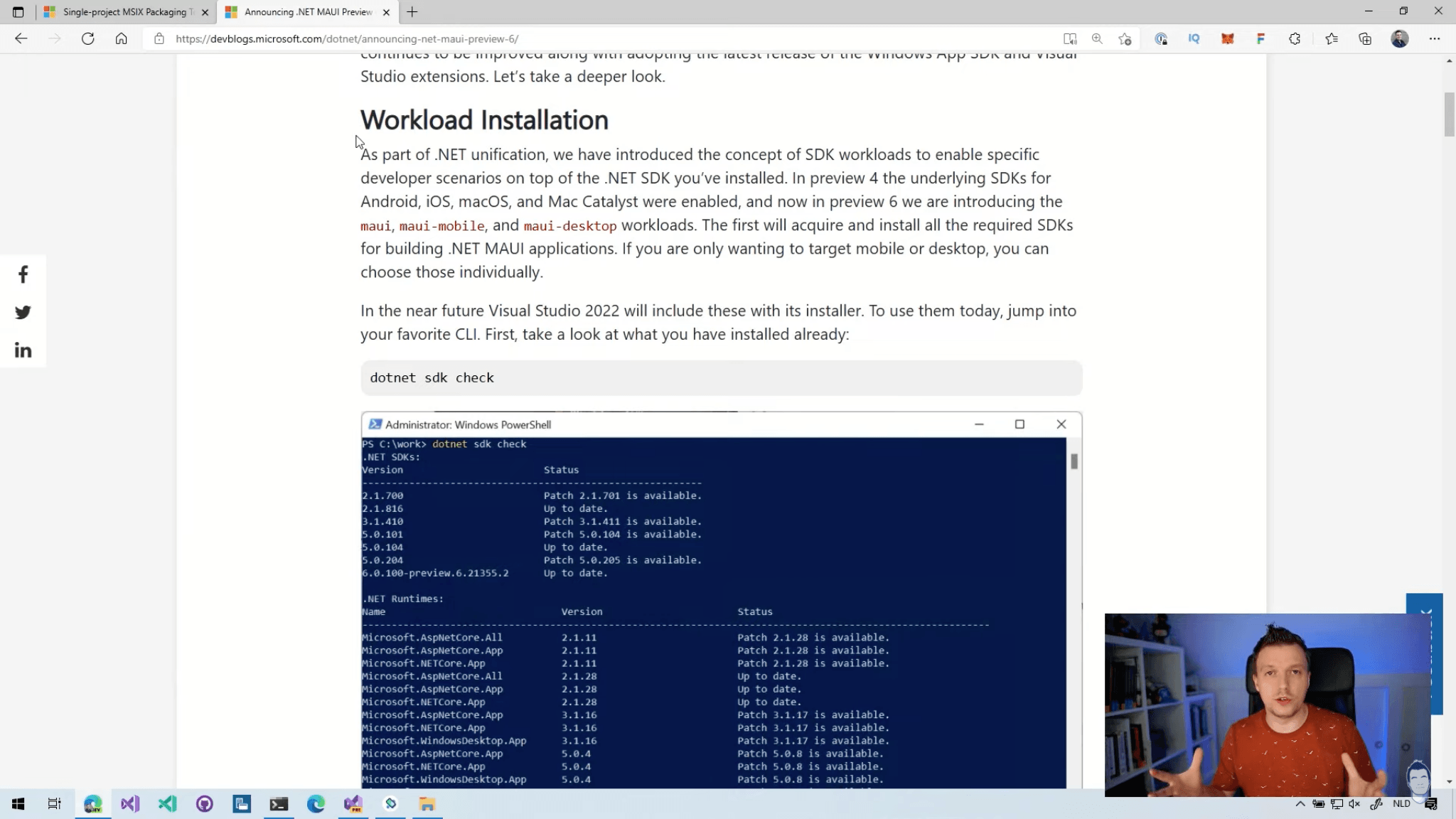The width and height of the screenshot is (1456, 819).
Task: Open the tab actions menu icon
Action: pyautogui.click(x=18, y=12)
